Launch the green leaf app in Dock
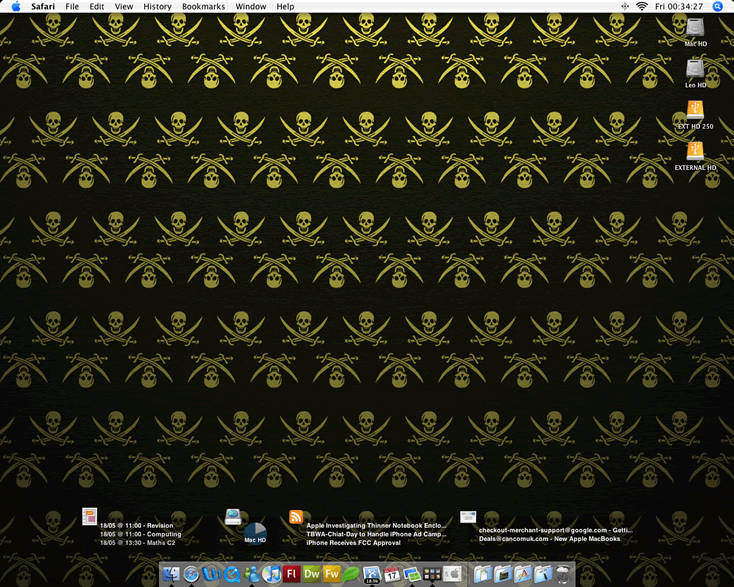This screenshot has width=734, height=587. click(352, 574)
